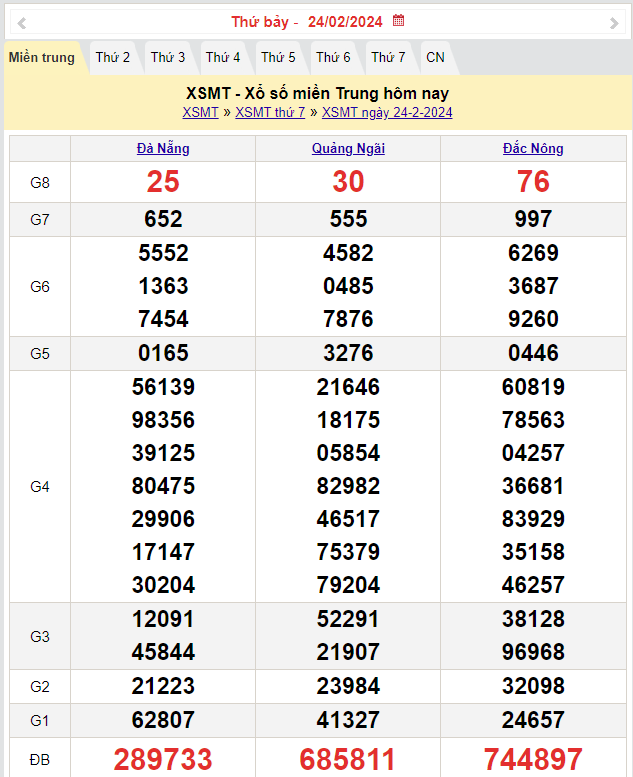Image resolution: width=633 pixels, height=777 pixels.
Task: Open the calendar date picker icon
Action: (399, 21)
